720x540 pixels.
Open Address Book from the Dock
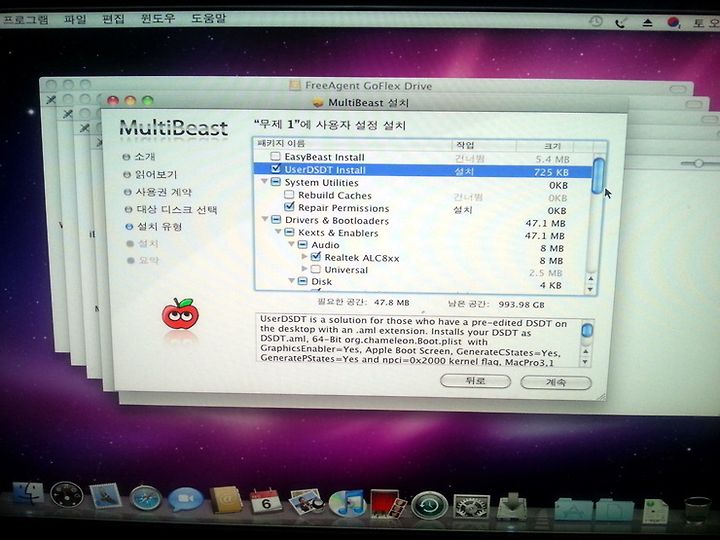226,499
